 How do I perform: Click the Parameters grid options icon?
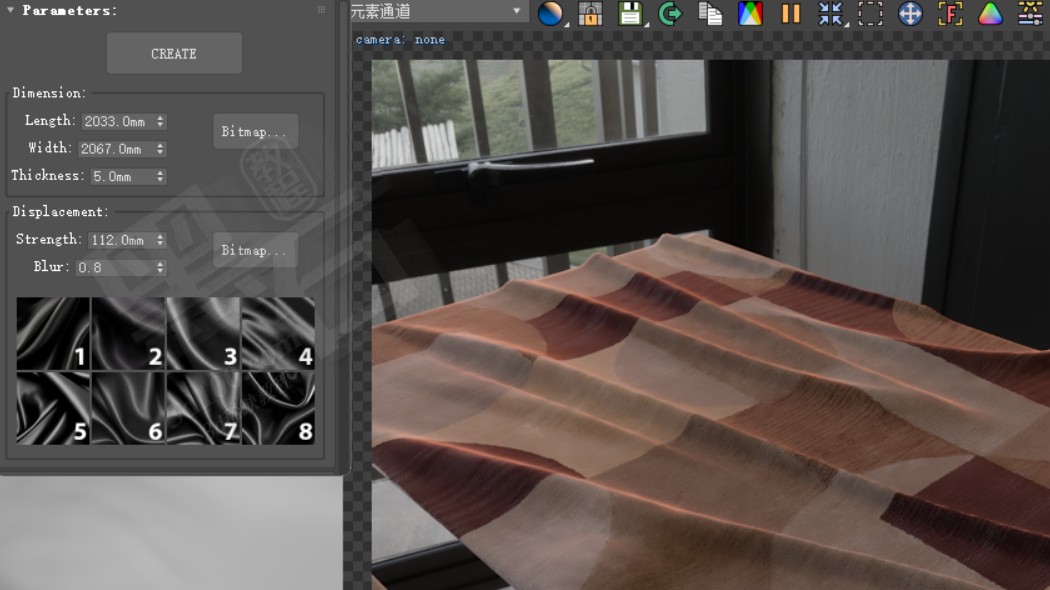click(x=322, y=9)
